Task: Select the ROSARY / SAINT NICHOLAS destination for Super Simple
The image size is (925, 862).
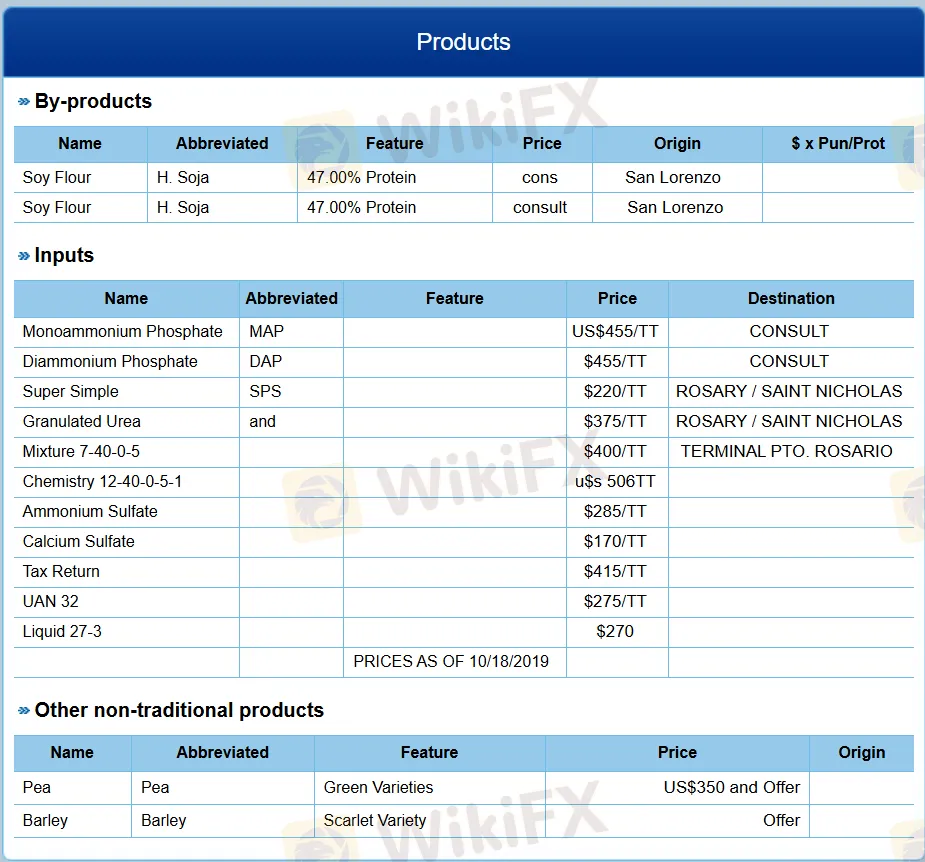Action: (x=790, y=391)
